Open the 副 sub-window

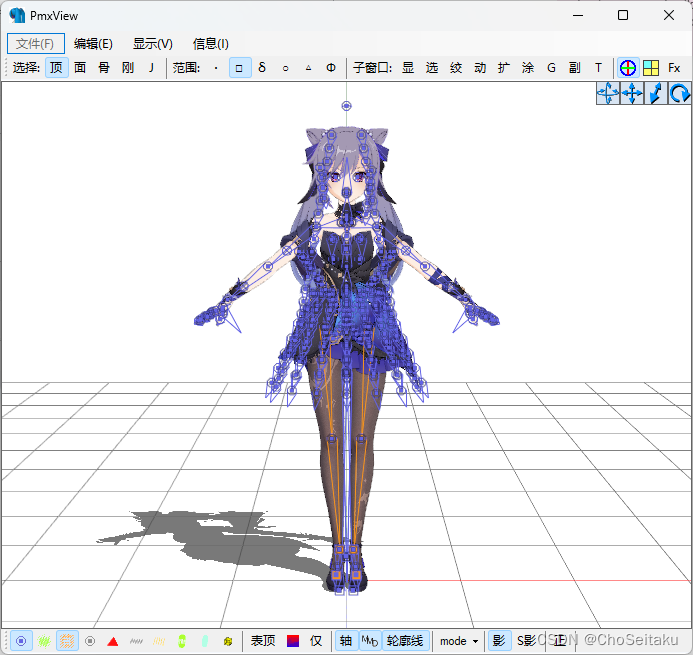[575, 68]
